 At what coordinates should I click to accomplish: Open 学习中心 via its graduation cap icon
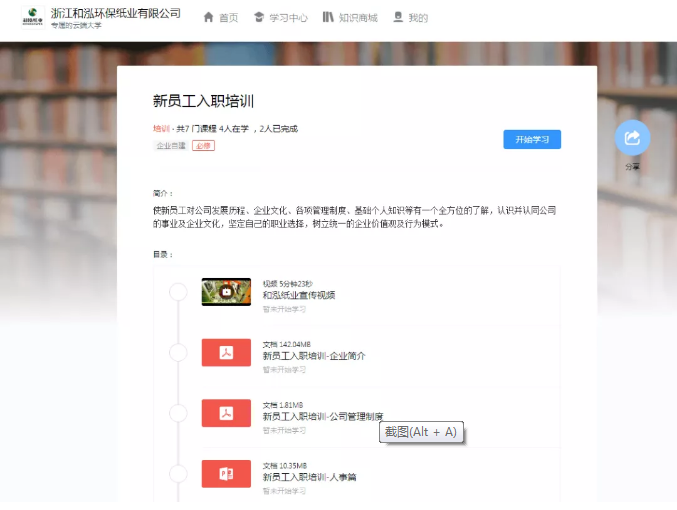pos(260,17)
